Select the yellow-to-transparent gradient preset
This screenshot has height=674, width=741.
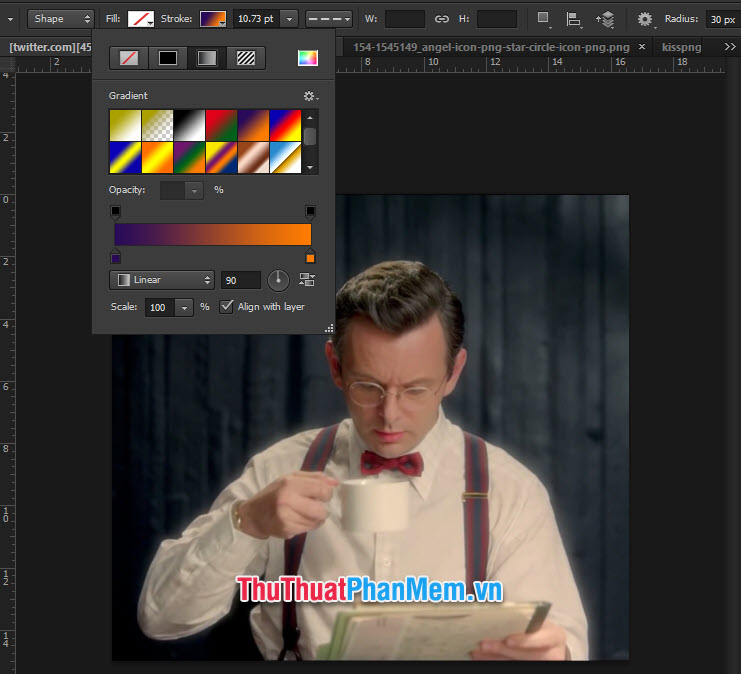157,125
